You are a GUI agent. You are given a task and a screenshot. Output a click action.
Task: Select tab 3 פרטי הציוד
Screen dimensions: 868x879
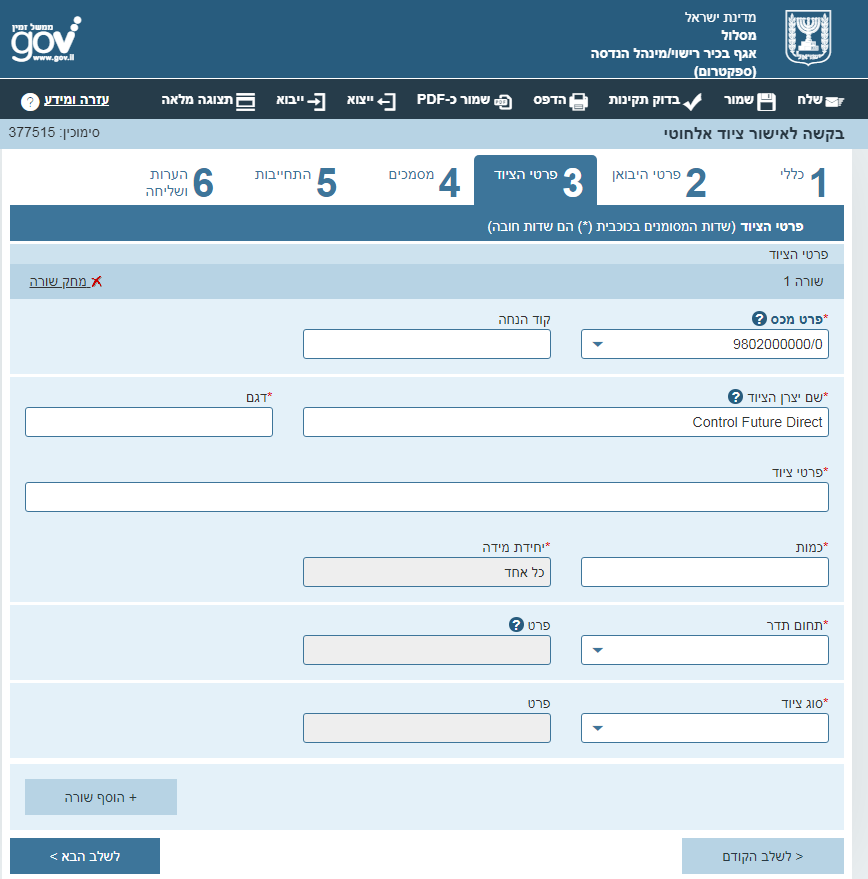tap(535, 181)
